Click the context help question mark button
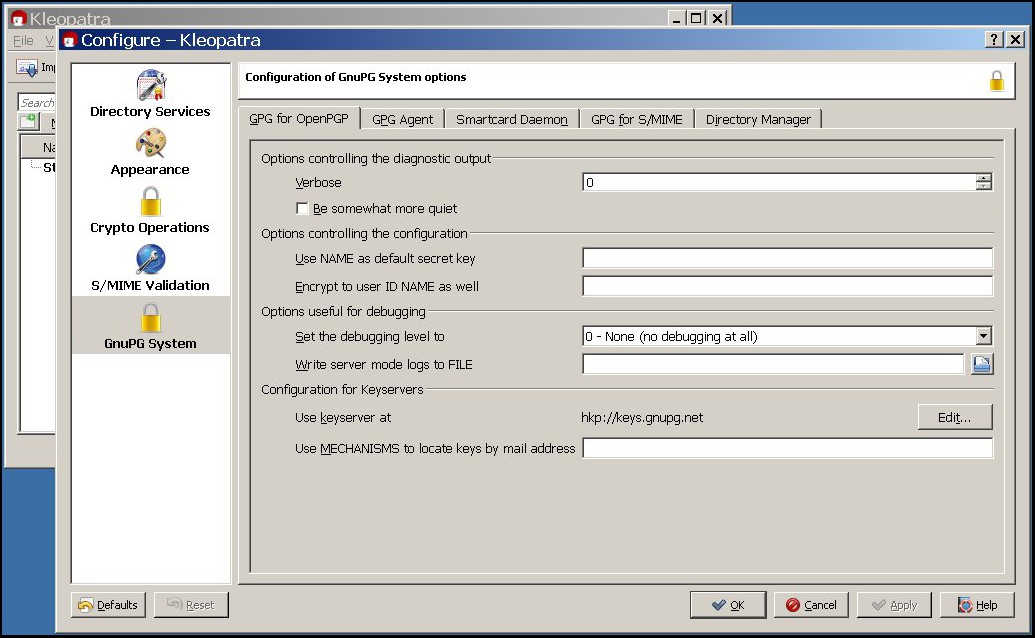 click(x=993, y=40)
